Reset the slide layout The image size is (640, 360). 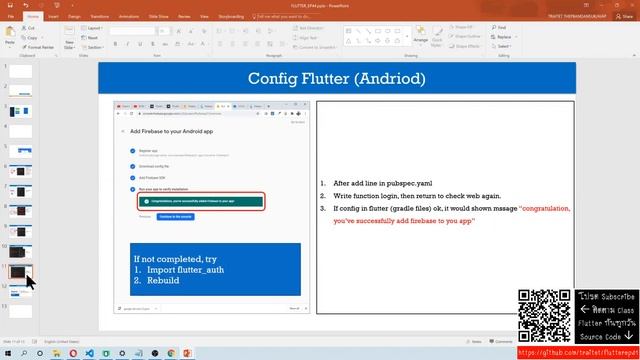click(90, 38)
